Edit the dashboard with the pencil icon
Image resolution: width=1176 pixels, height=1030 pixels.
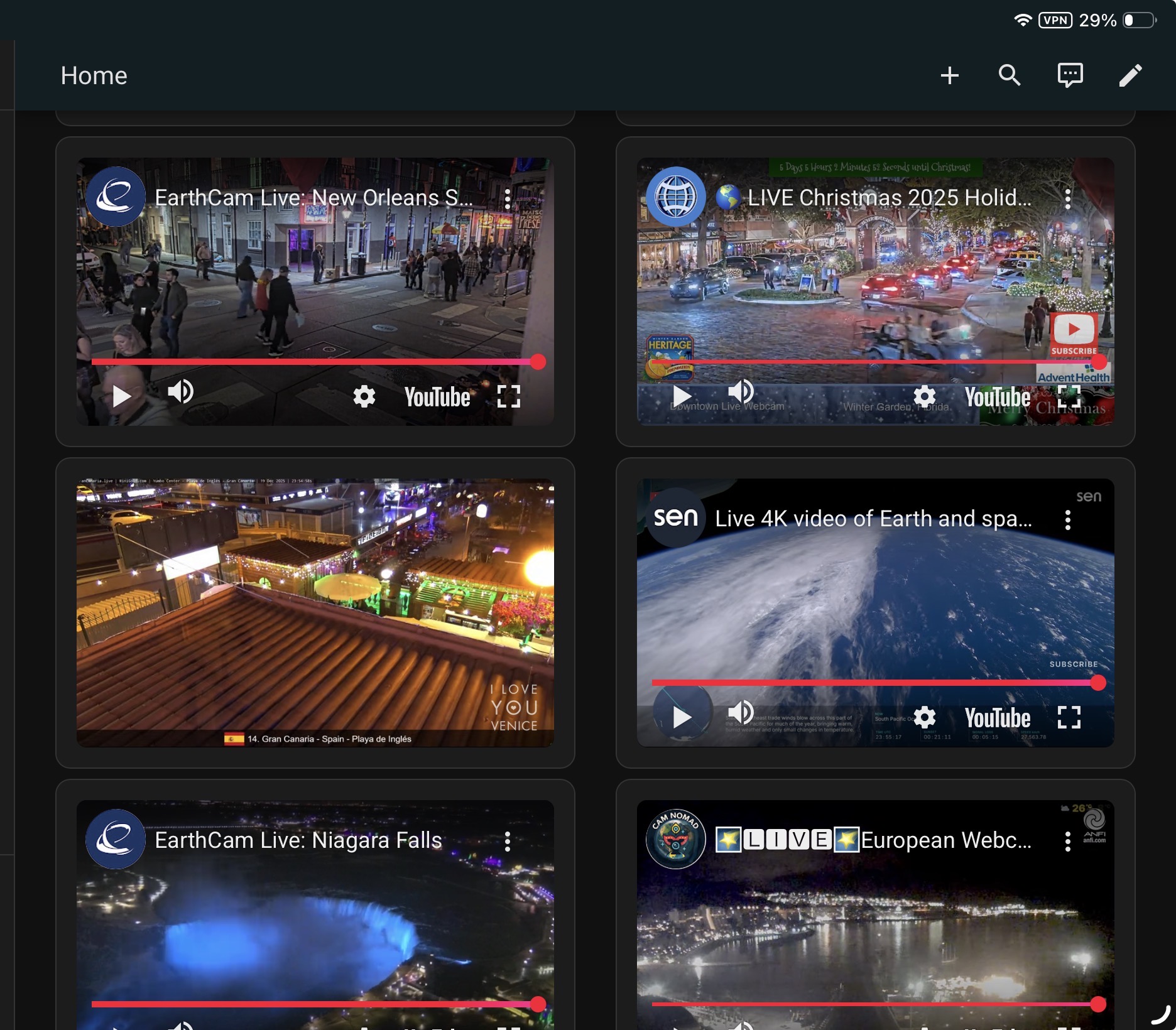click(x=1130, y=75)
